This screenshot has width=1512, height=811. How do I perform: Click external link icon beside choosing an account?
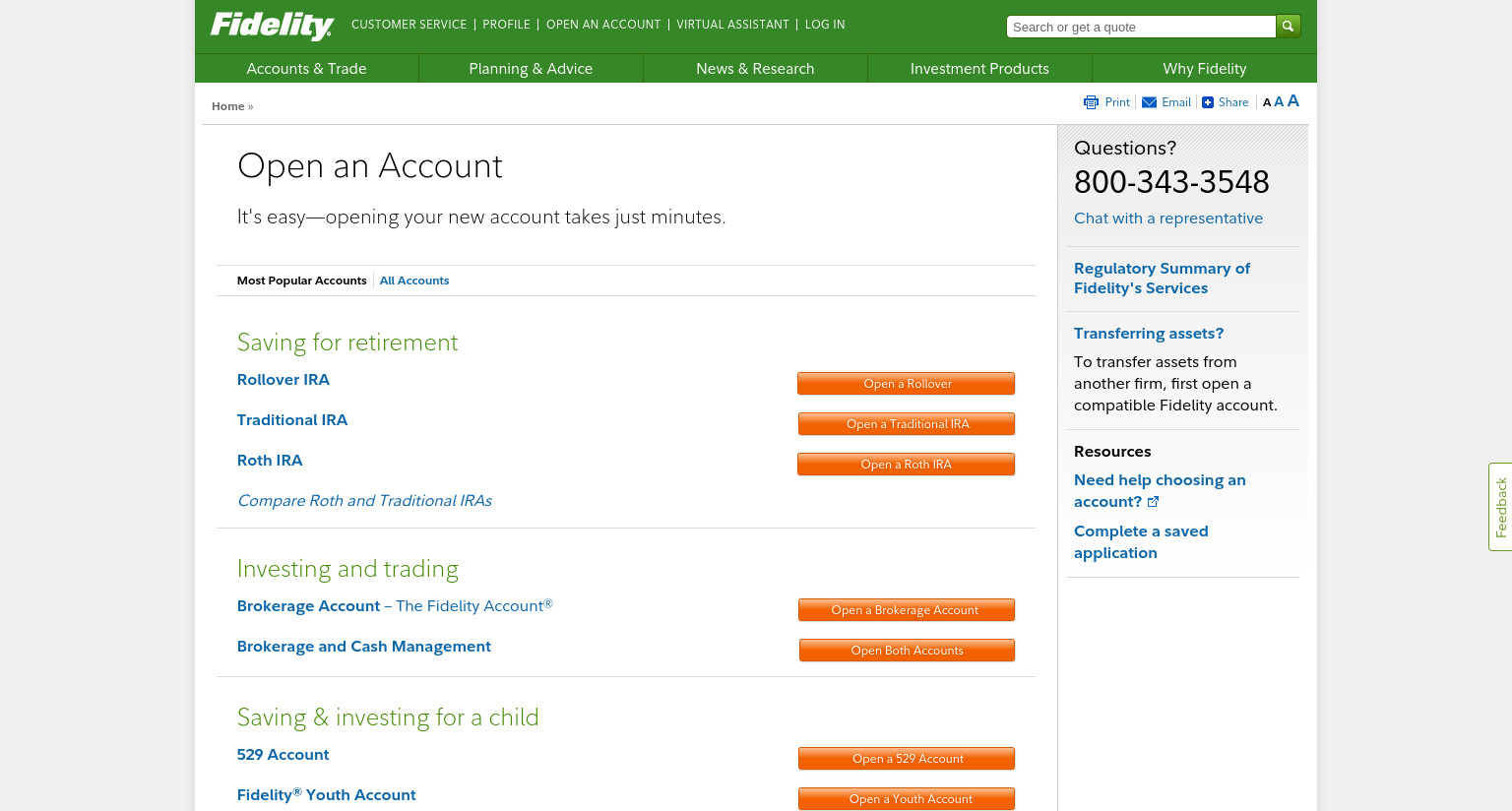point(1154,502)
